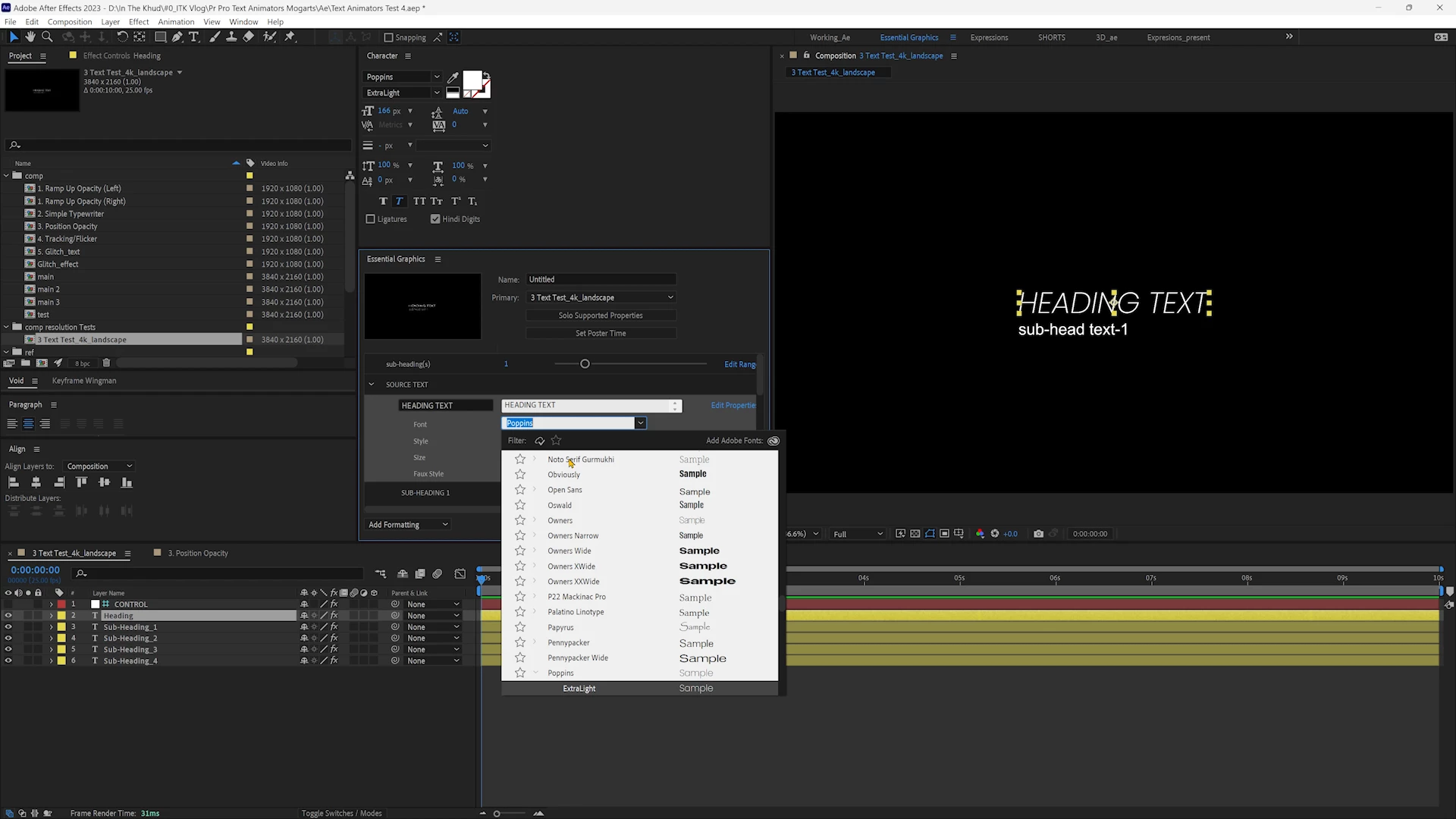Open the Add Formatting dropdown
Screen dimensions: 1456x819
[408, 525]
